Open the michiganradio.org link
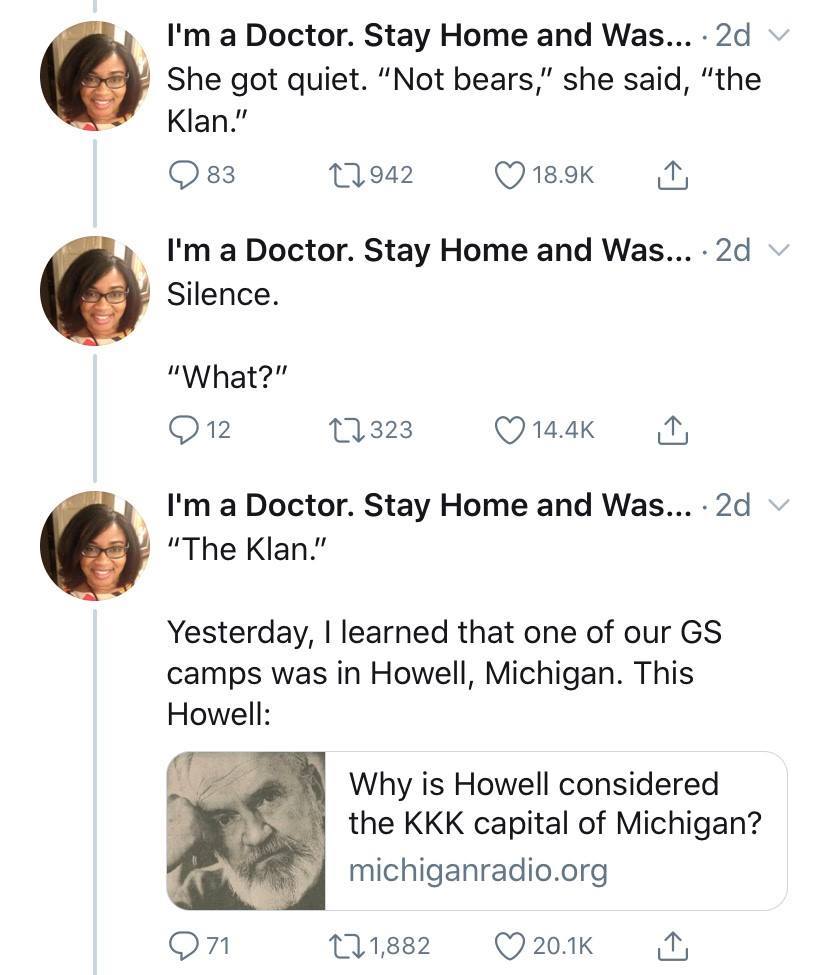The image size is (828, 975). pyautogui.click(x=477, y=870)
